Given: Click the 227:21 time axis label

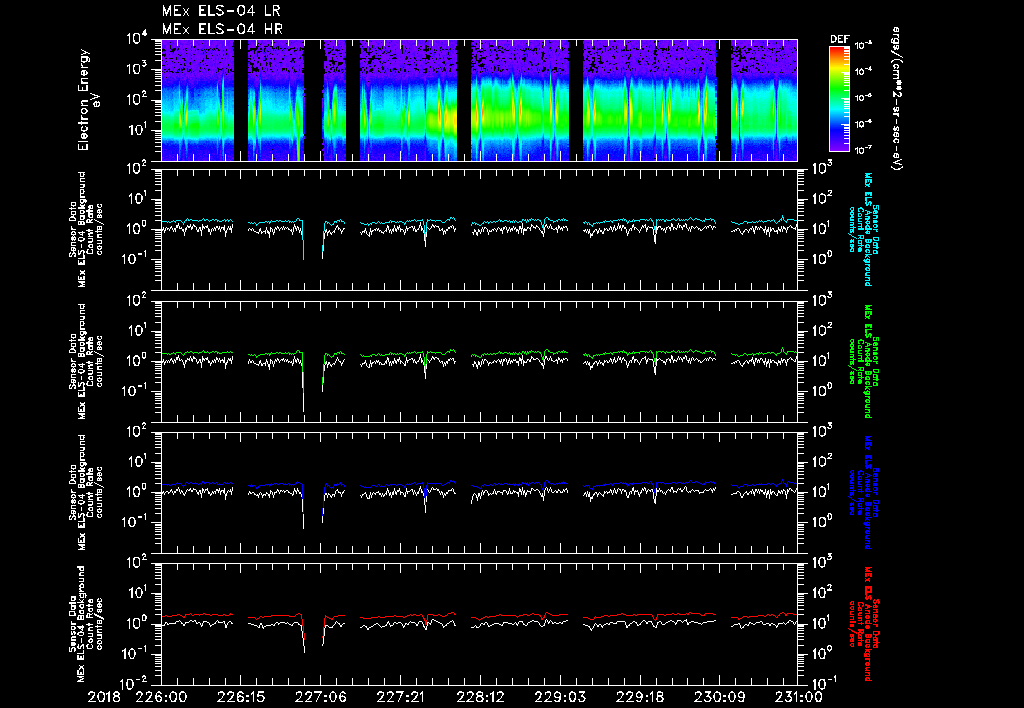Looking at the screenshot, I should 400,697.
